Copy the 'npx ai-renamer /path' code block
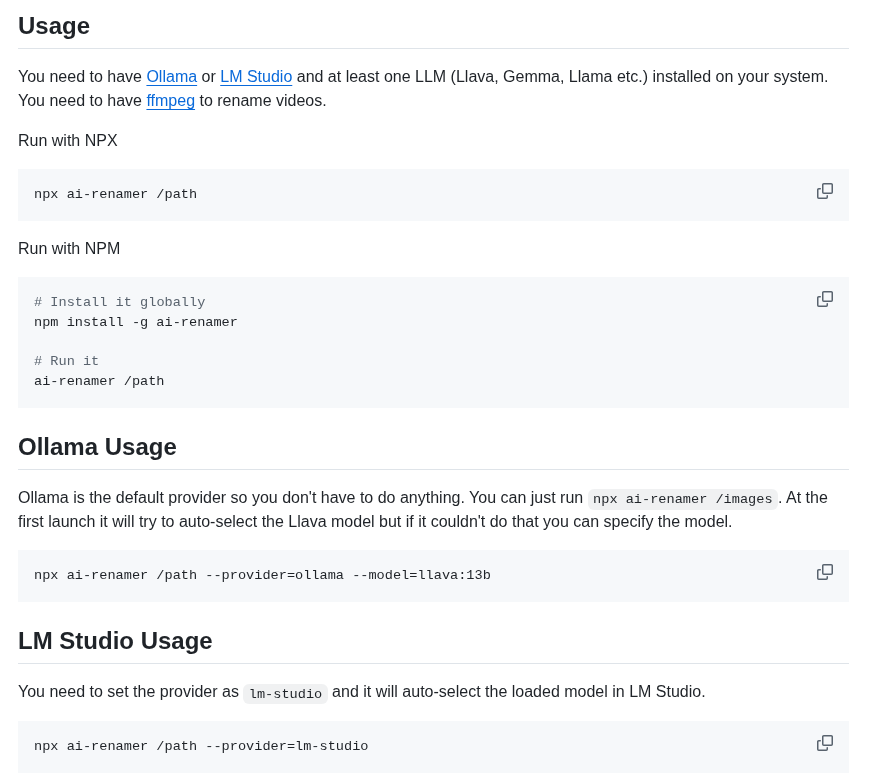The width and height of the screenshot is (870, 778). coord(825,191)
